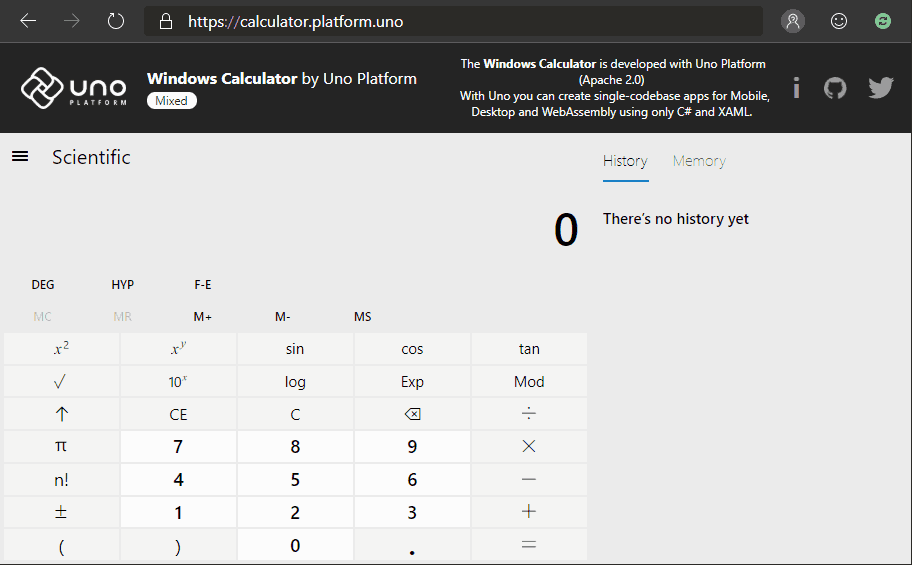
Task: Click the plus operator key
Action: (x=529, y=512)
